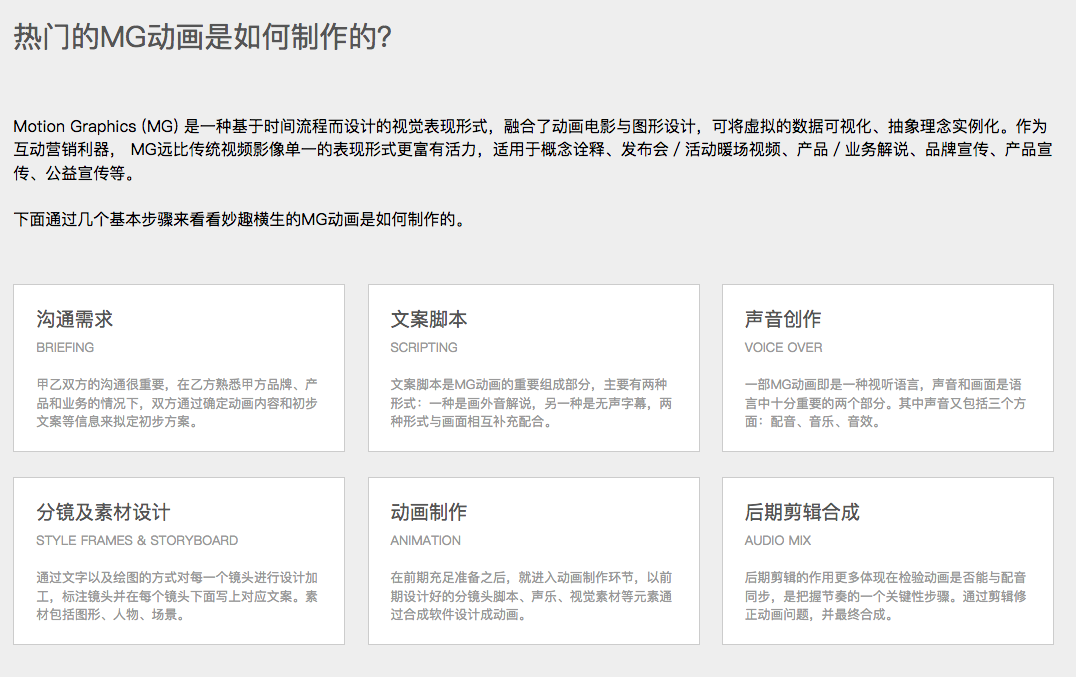Open the 后期剪辑合成 card title
The width and height of the screenshot is (1076, 677).
point(802,512)
